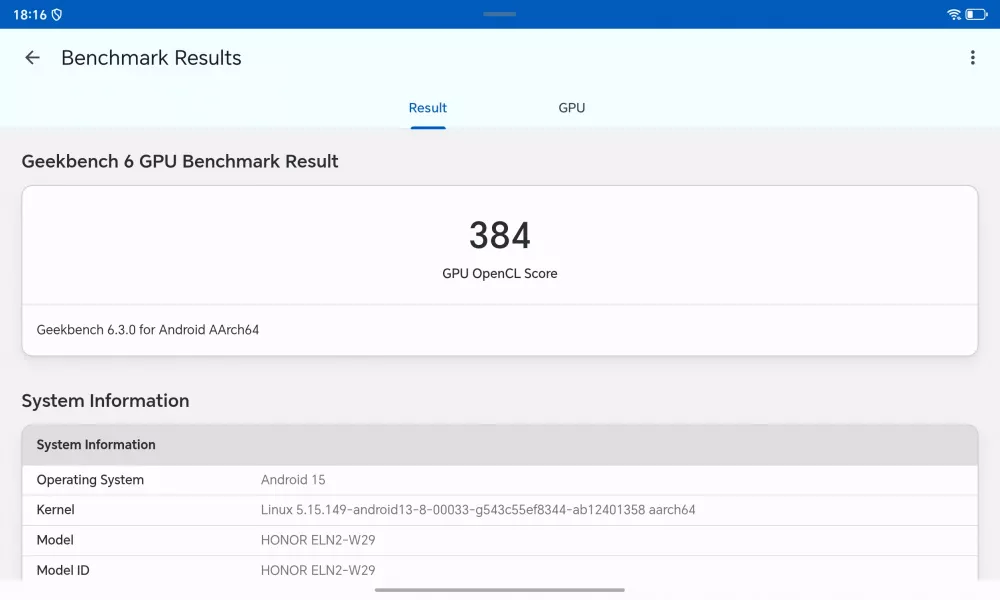Tap the Geekbench 6 GPU Benchmark Result heading
Screen dimensions: 1000x600
coord(180,161)
